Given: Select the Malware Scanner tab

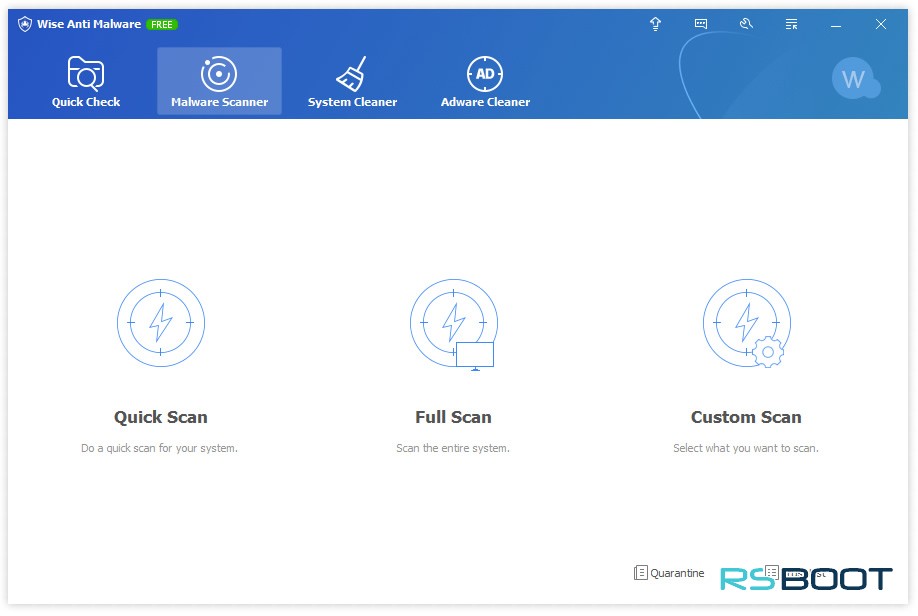Looking at the screenshot, I should (x=219, y=81).
